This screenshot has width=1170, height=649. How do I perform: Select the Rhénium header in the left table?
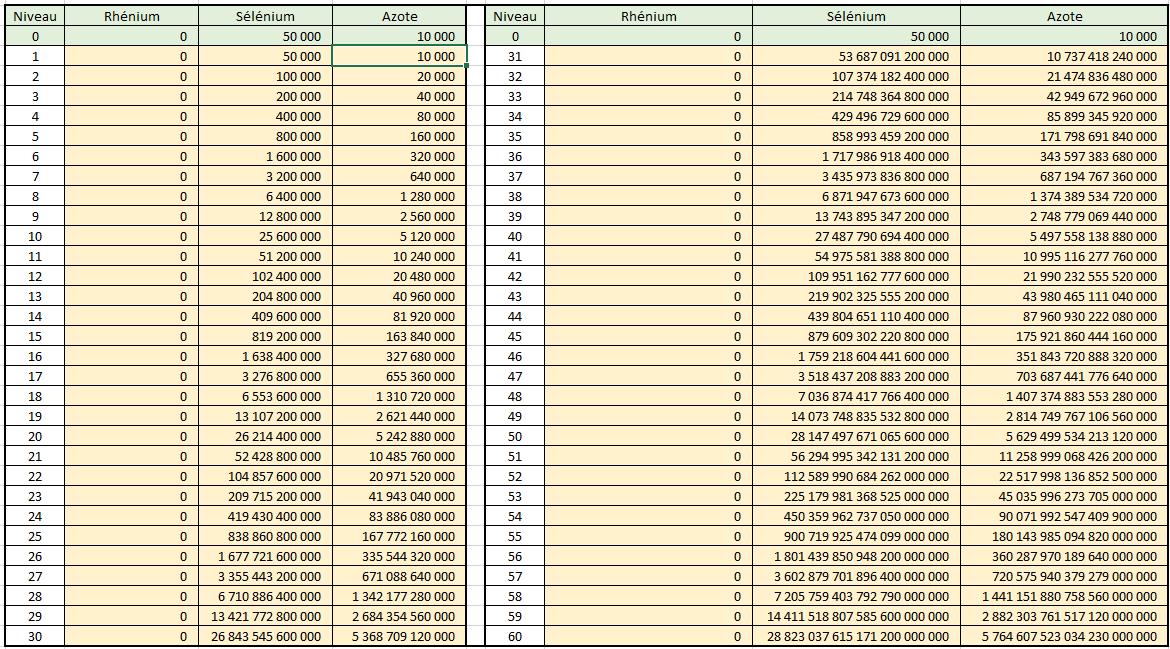131,16
